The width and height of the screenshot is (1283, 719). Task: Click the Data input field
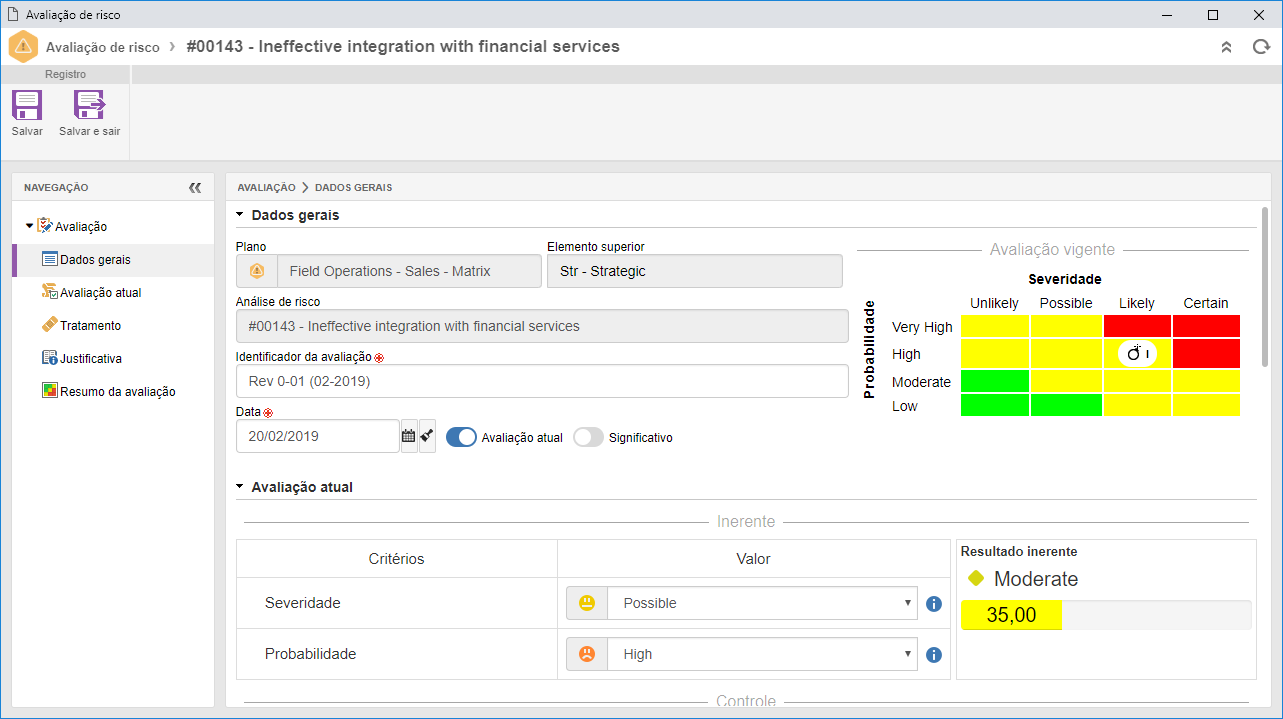coord(318,436)
